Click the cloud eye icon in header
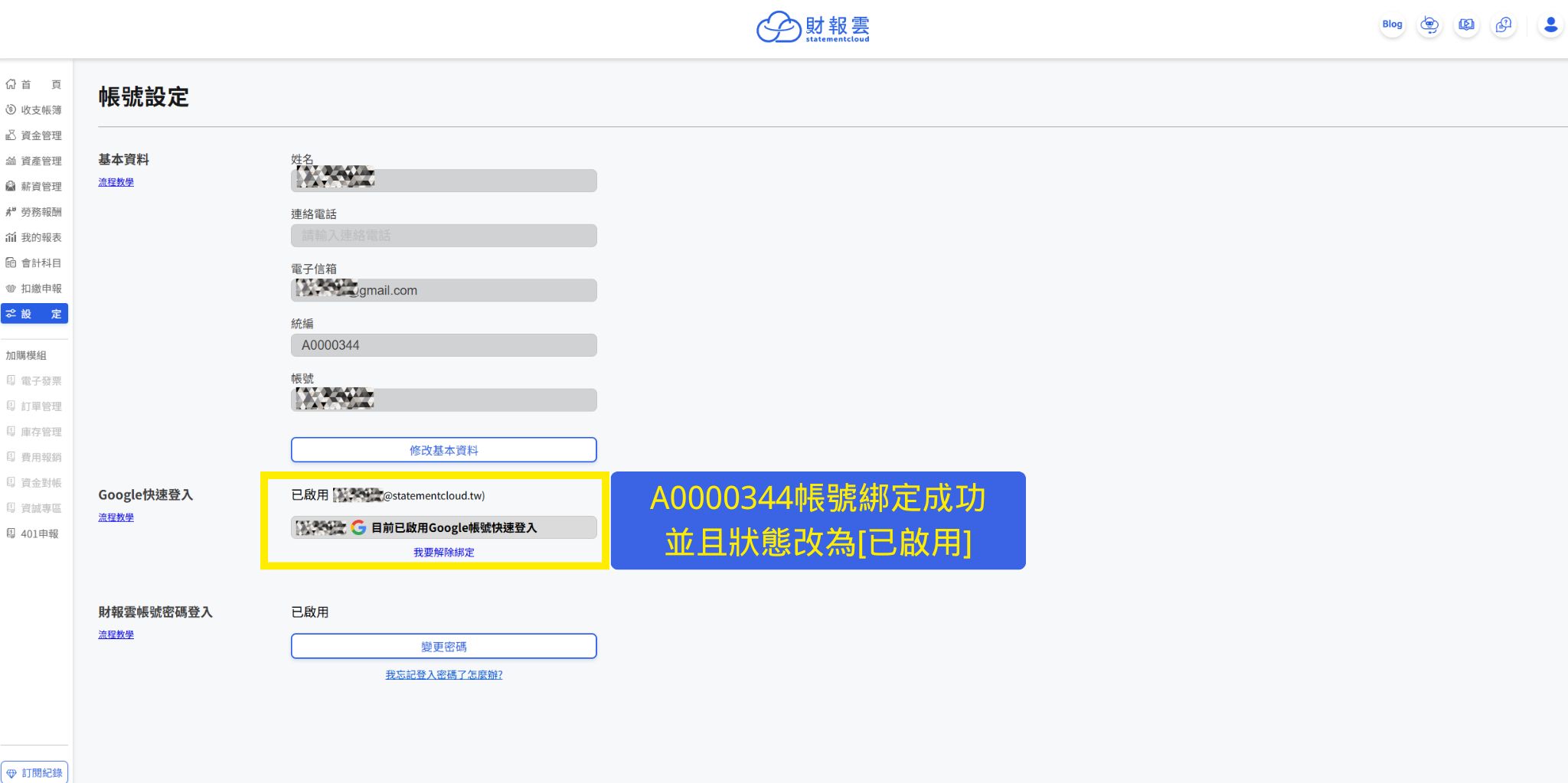The height and width of the screenshot is (783, 1568). (x=1429, y=24)
